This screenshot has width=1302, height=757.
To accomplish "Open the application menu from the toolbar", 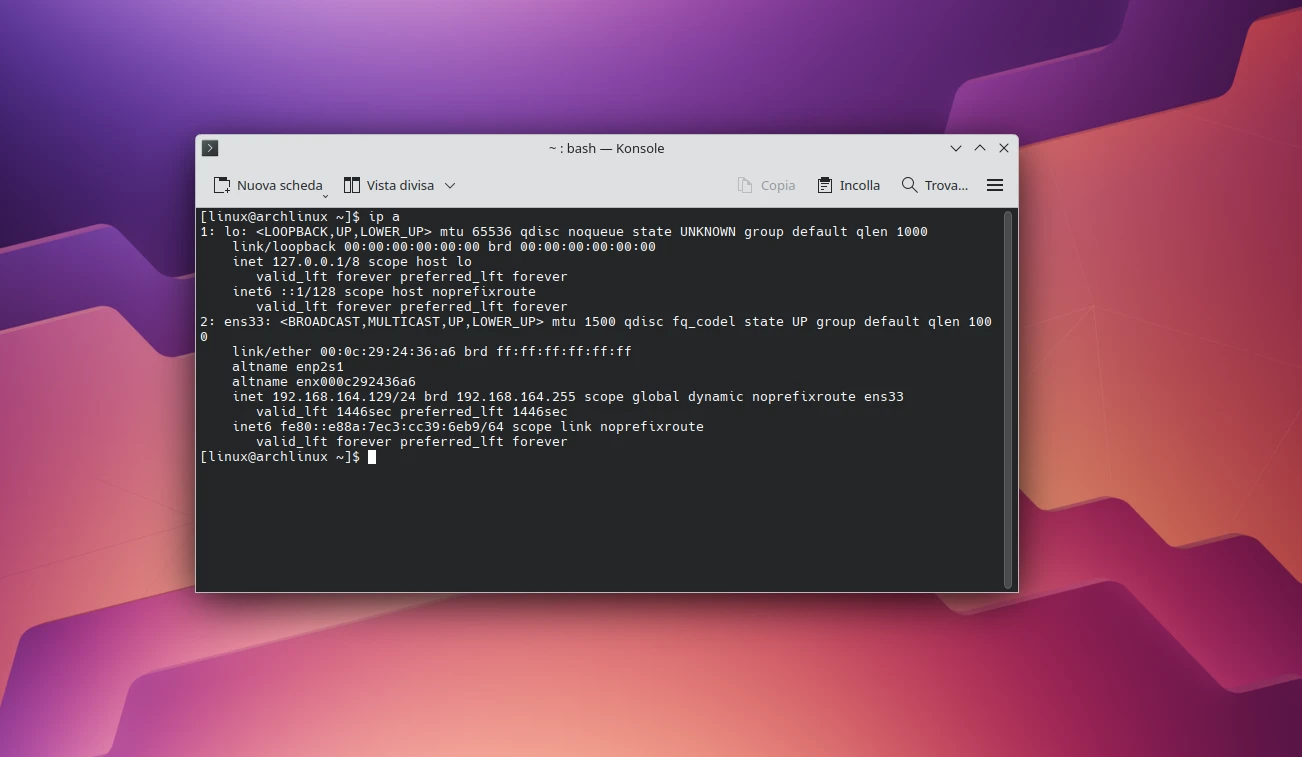I will (x=995, y=185).
